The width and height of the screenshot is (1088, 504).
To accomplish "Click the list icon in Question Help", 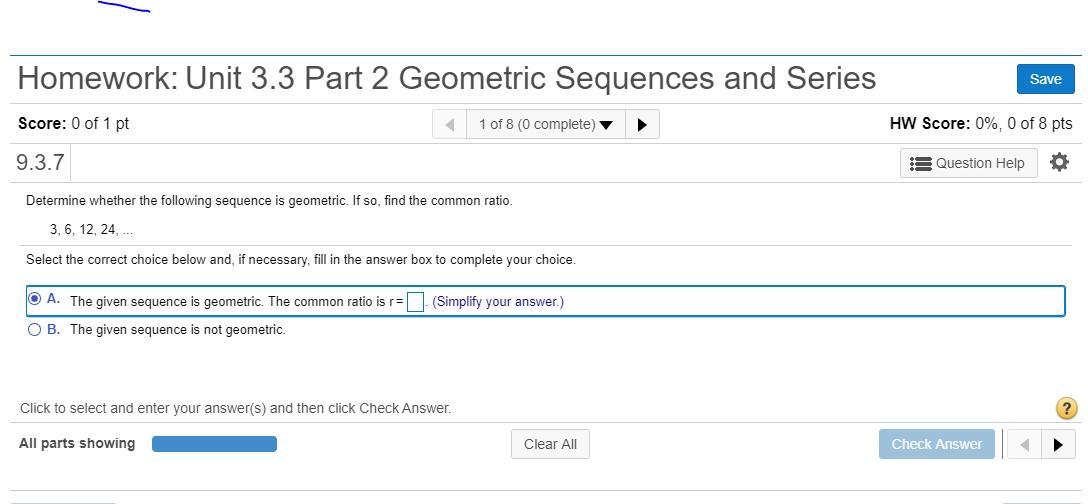I will point(921,163).
